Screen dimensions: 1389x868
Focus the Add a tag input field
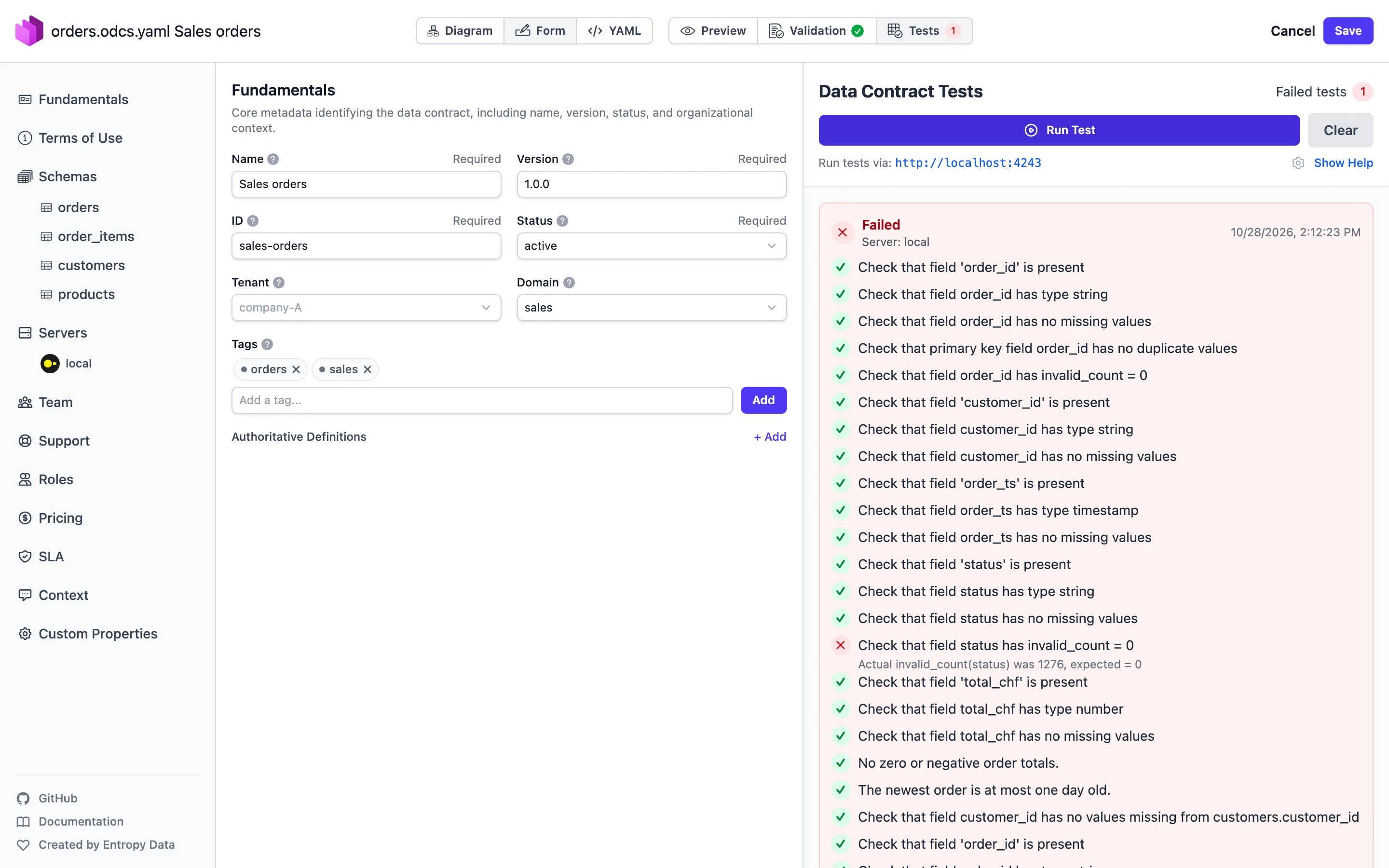point(482,400)
